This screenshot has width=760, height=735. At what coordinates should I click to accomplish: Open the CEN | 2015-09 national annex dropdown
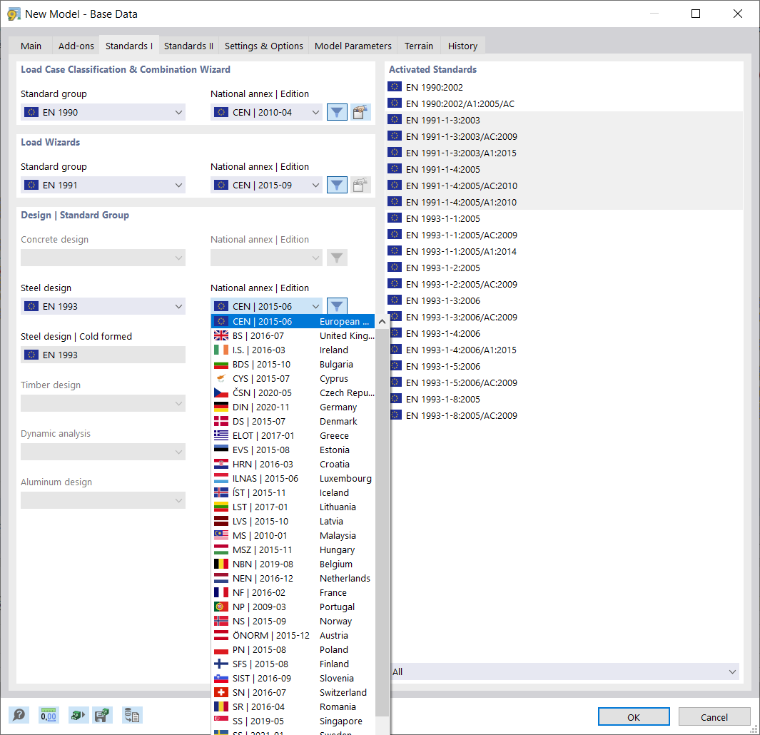pos(267,185)
